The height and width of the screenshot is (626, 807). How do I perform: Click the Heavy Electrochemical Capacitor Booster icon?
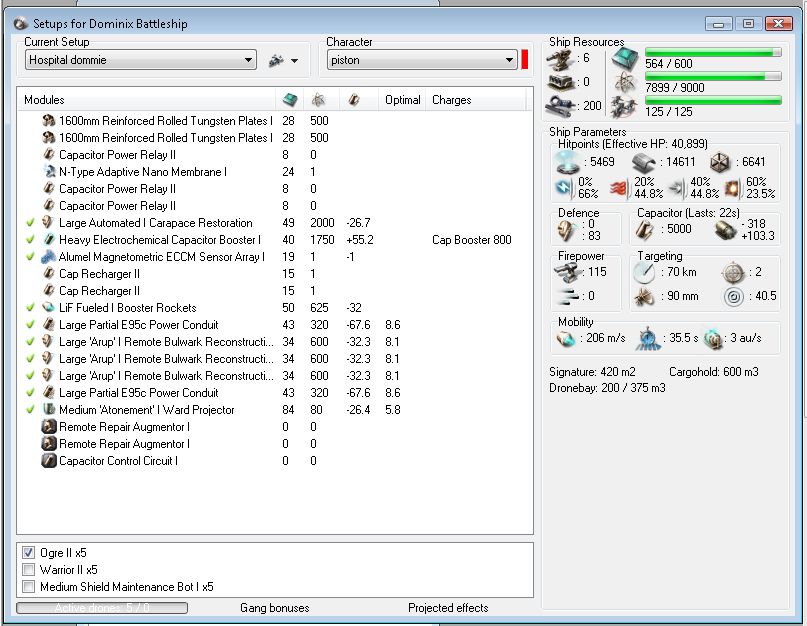click(49, 239)
